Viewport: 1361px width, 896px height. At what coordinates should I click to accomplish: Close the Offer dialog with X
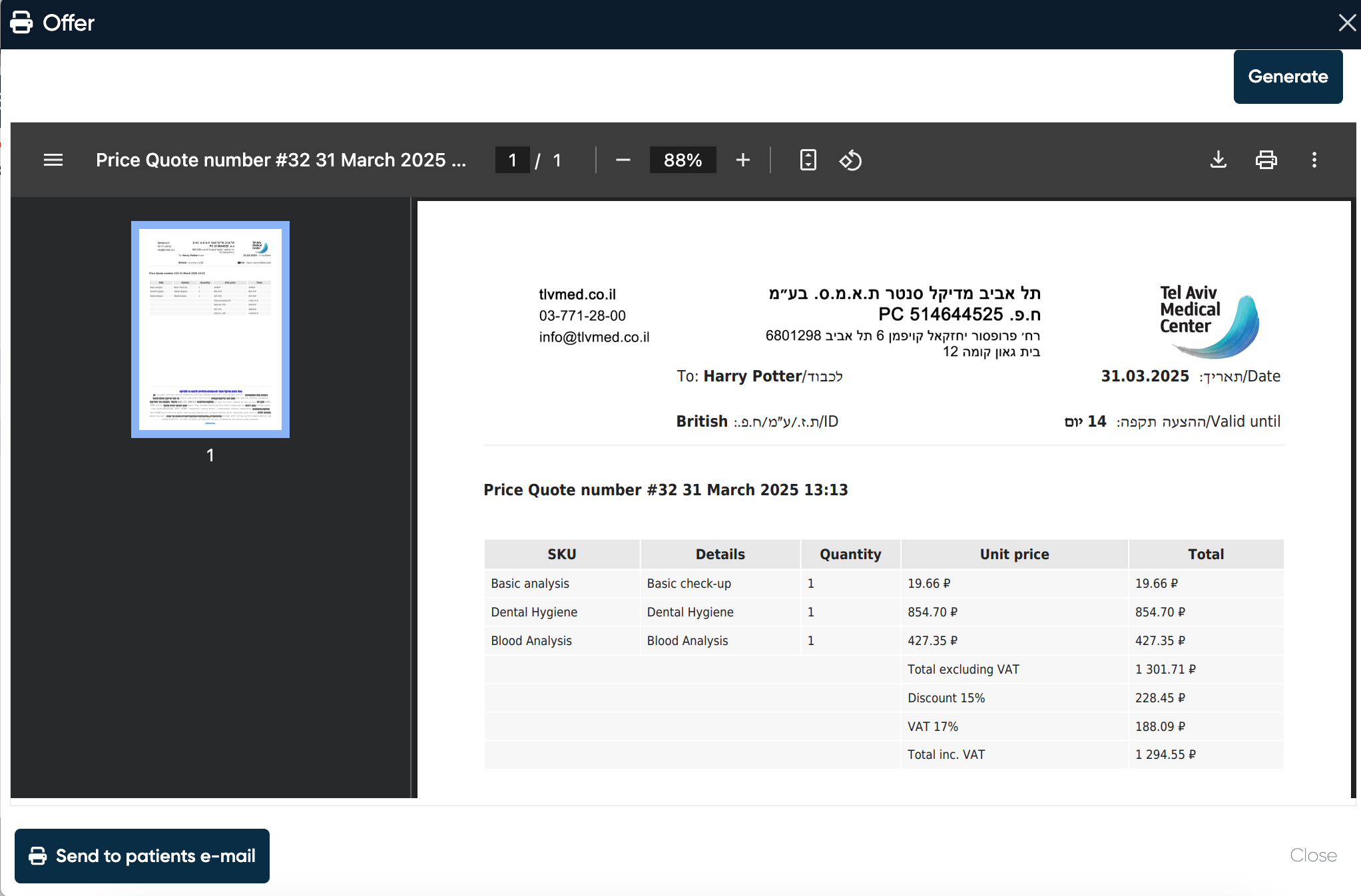click(x=1347, y=23)
